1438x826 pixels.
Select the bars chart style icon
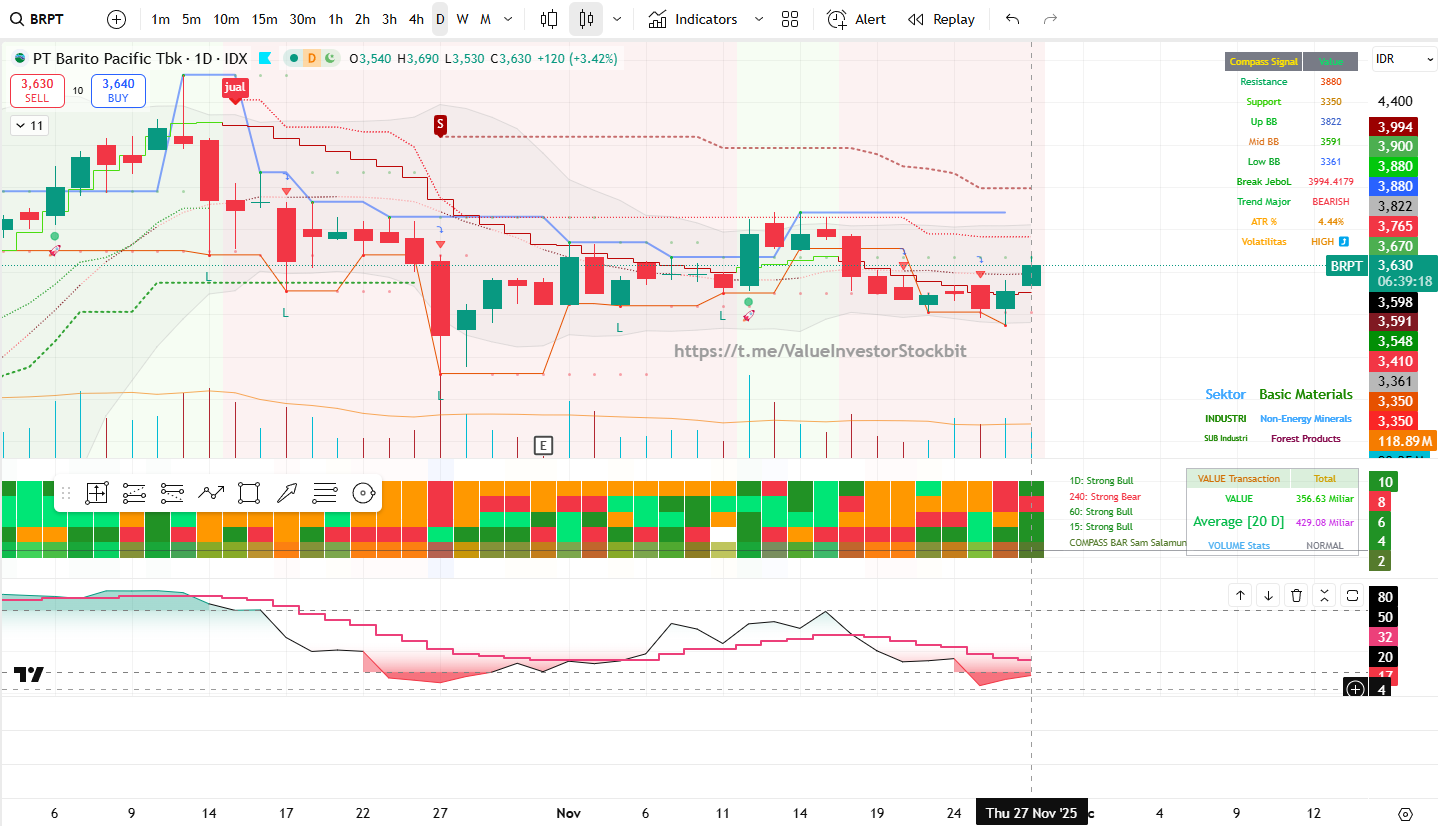(x=549, y=19)
